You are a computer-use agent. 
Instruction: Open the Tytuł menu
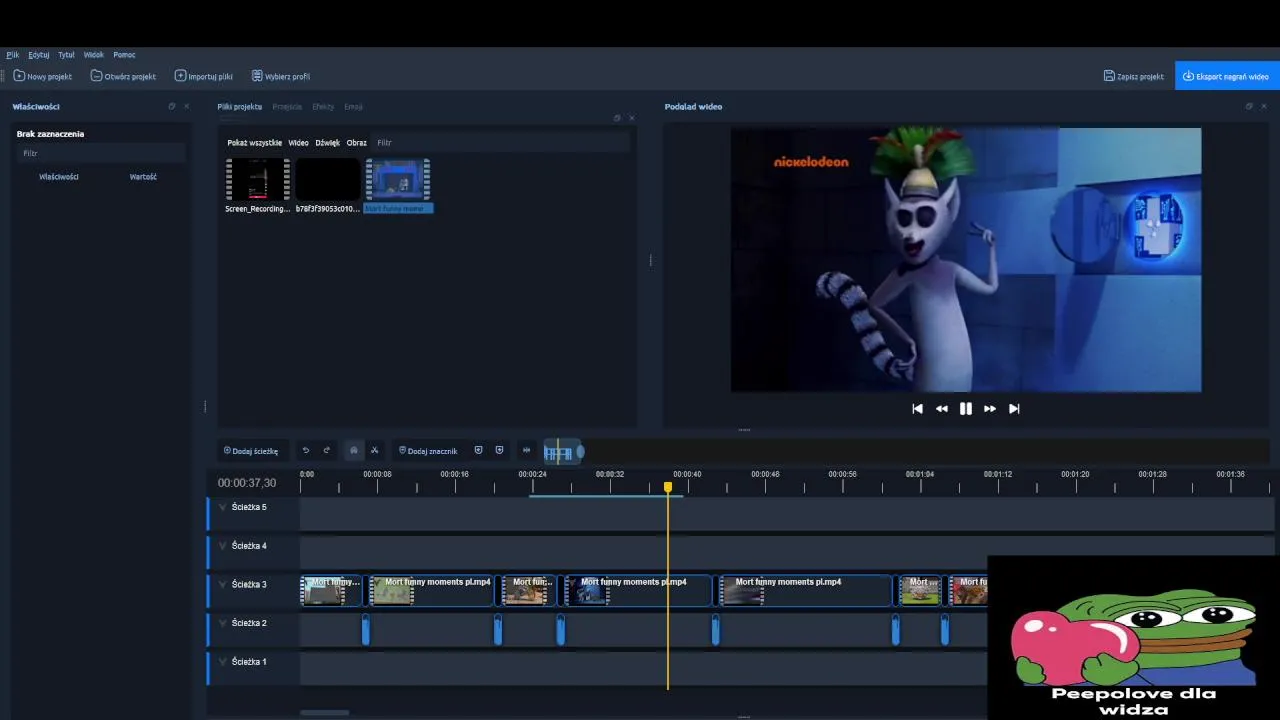[x=66, y=55]
